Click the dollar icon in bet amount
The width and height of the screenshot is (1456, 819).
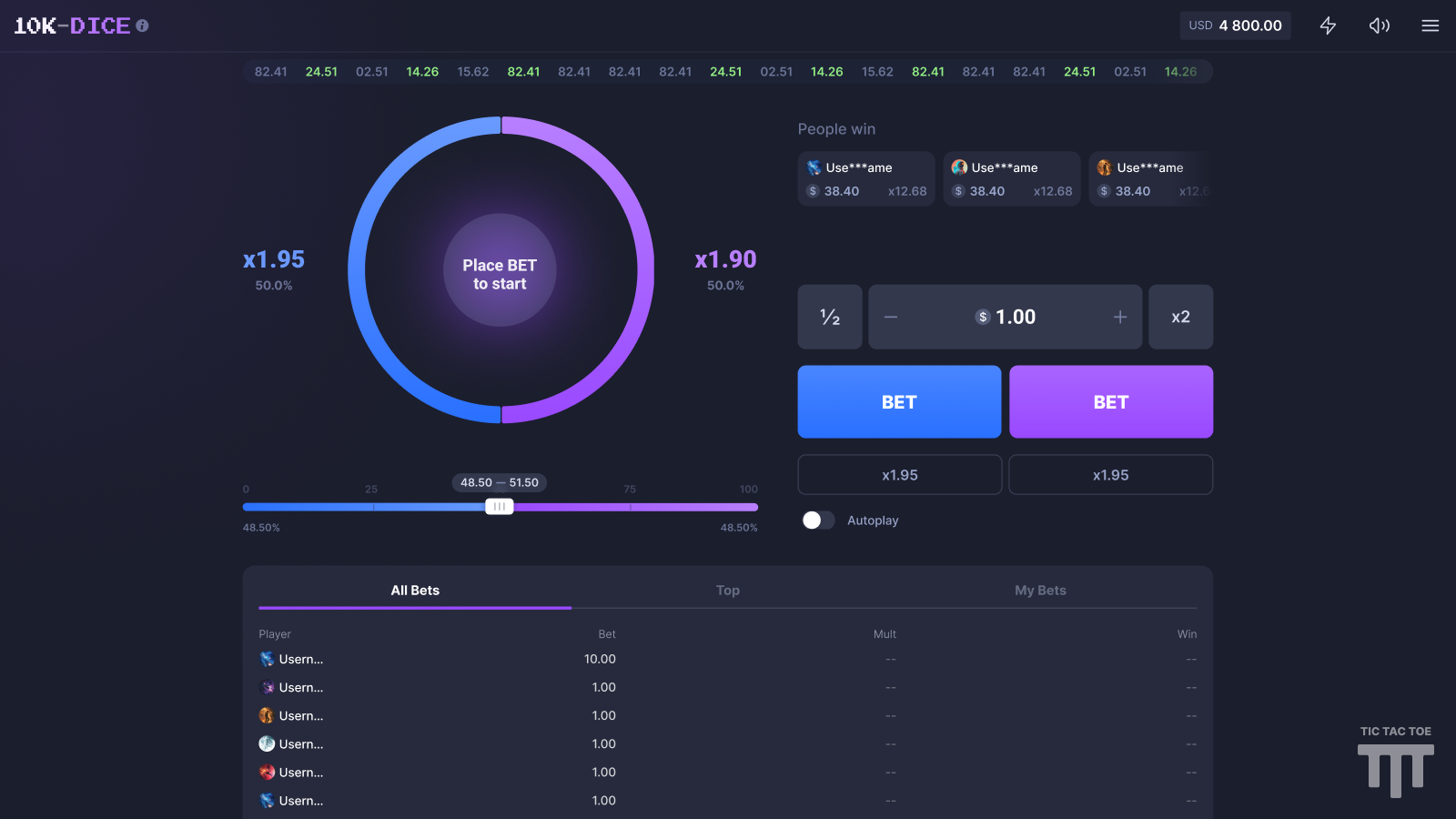click(x=983, y=317)
